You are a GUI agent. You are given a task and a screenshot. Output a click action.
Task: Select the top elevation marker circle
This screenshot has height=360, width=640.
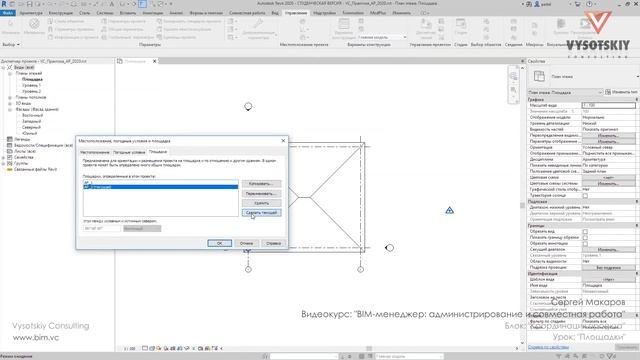point(248,107)
